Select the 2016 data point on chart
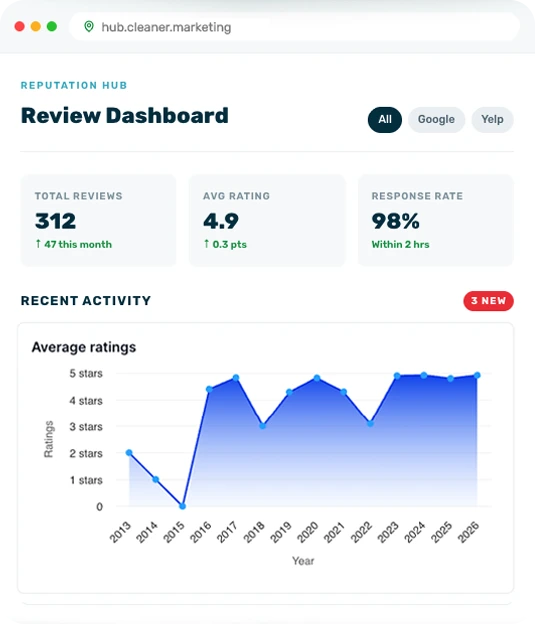535x624 pixels. pyautogui.click(x=209, y=389)
